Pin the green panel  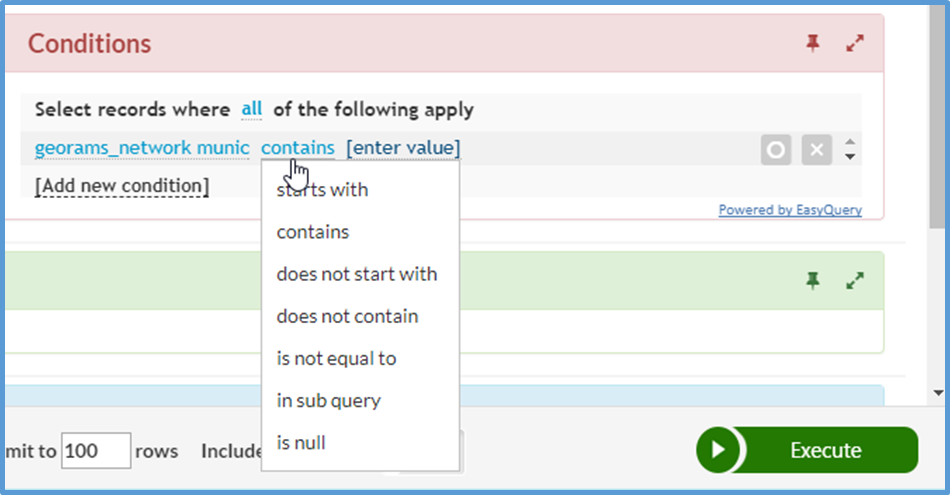pyautogui.click(x=812, y=281)
